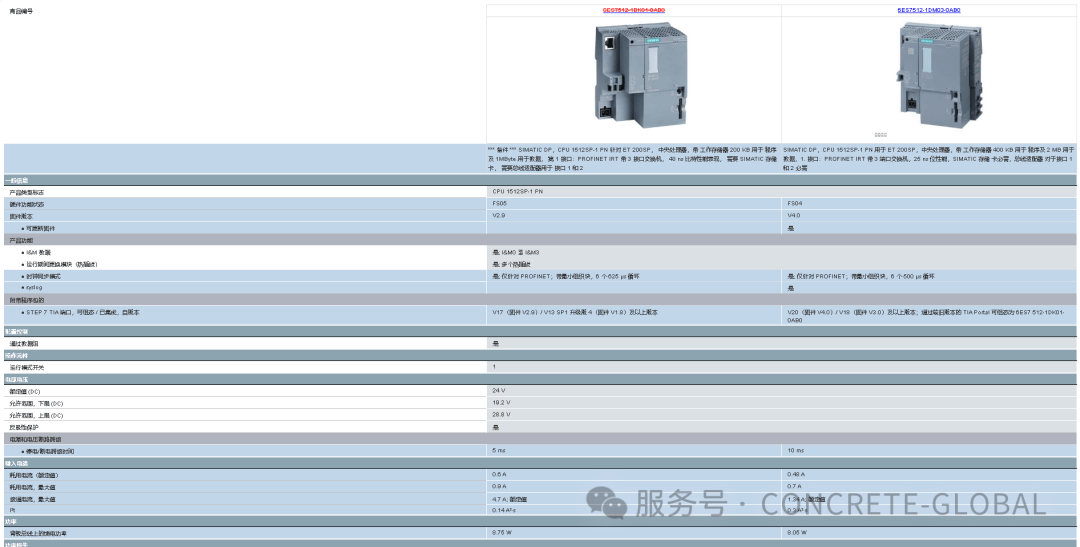The image size is (1080, 547).
Task: Select the '28.8 V' upper limit value
Action: [501, 415]
